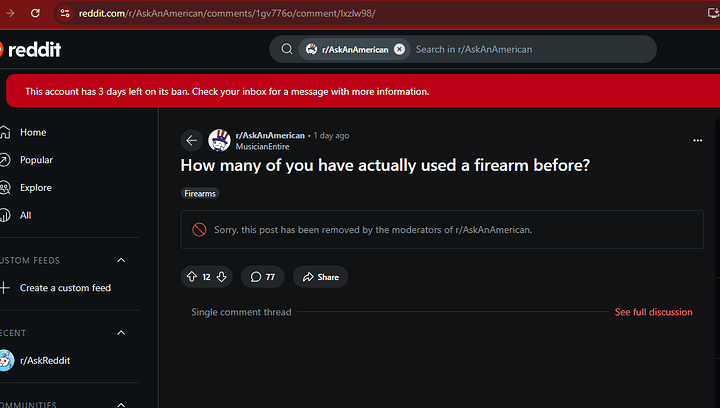720x408 pixels.
Task: Click the r/AskAnAmerican community avatar on post
Action: point(219,140)
